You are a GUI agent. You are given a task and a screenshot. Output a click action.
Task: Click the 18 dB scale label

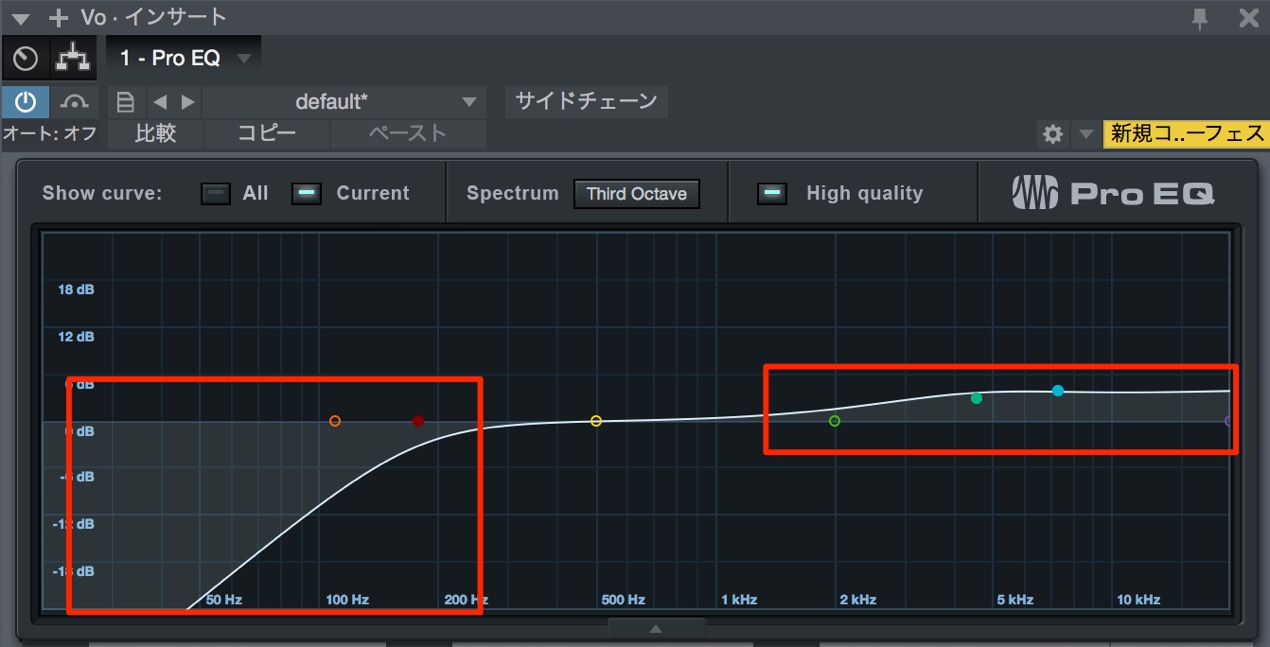coord(76,290)
